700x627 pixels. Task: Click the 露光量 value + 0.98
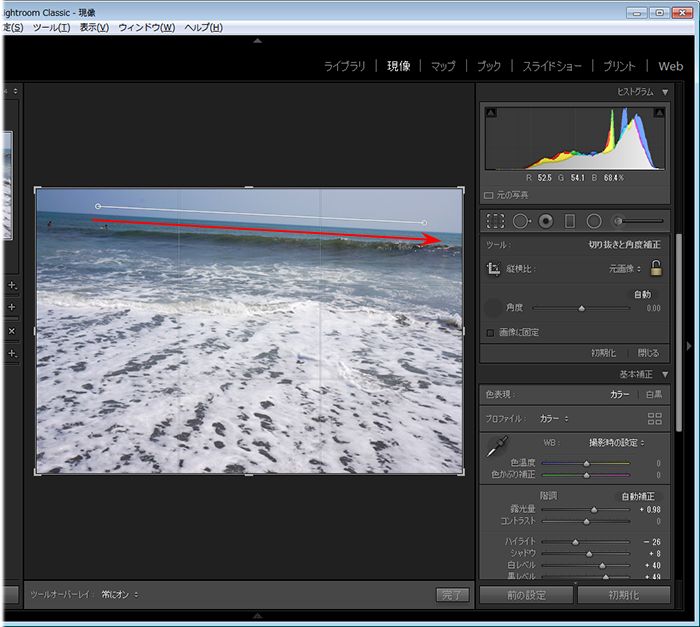[650, 510]
